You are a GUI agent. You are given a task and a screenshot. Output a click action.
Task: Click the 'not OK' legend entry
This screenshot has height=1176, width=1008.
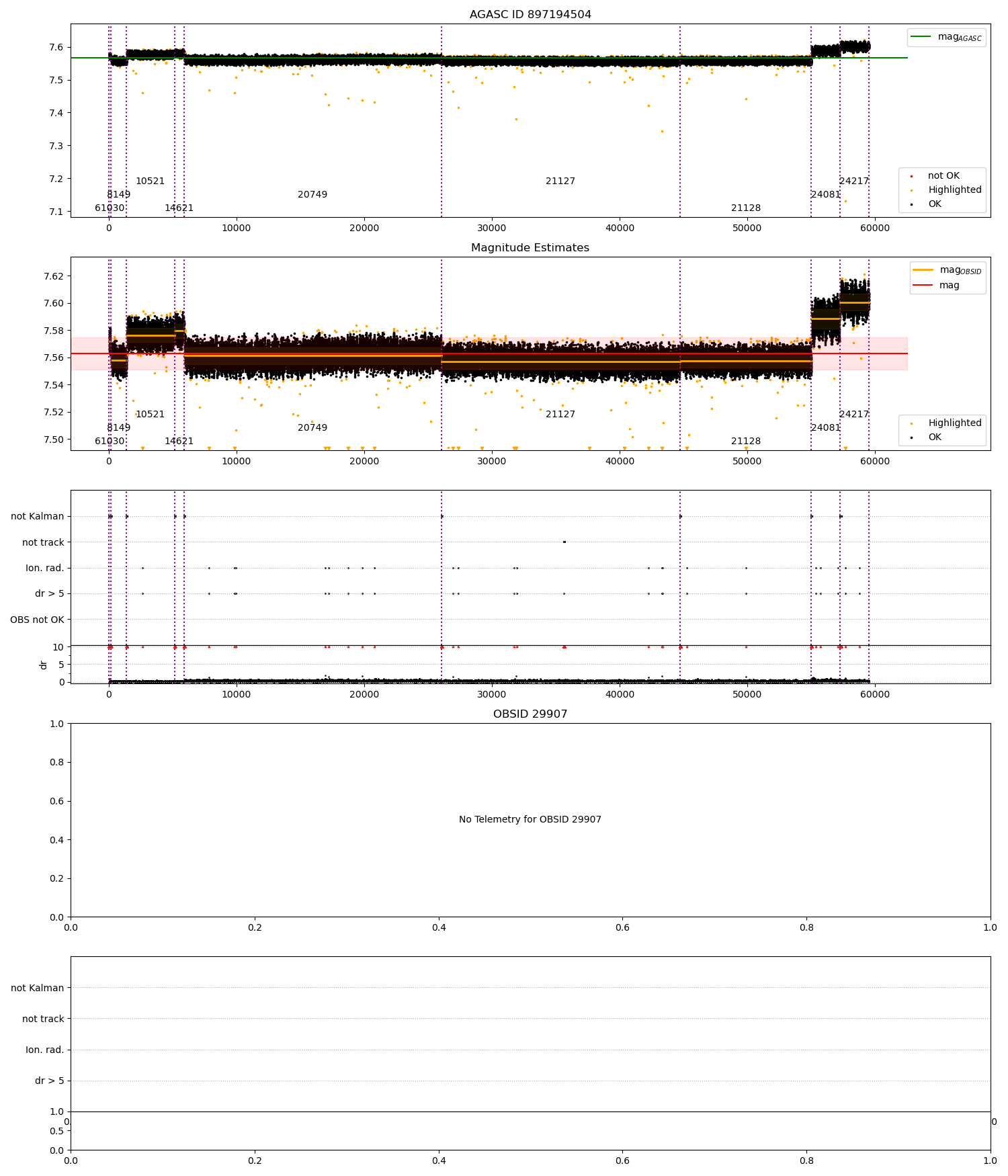click(x=943, y=176)
